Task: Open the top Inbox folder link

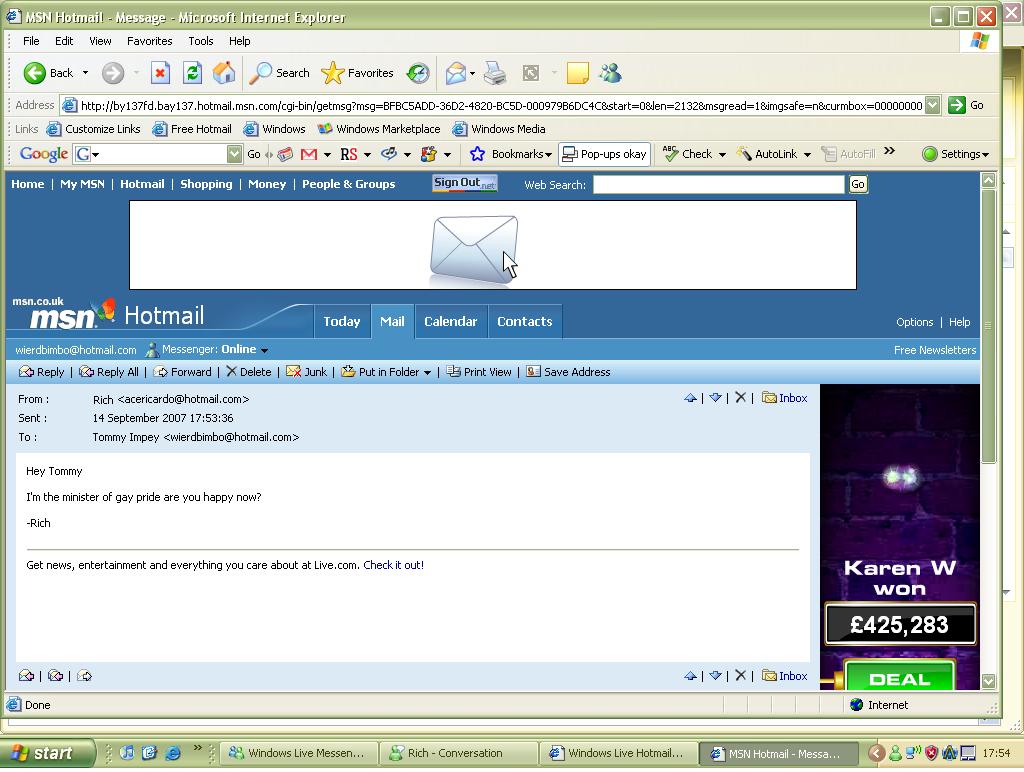Action: click(x=785, y=398)
